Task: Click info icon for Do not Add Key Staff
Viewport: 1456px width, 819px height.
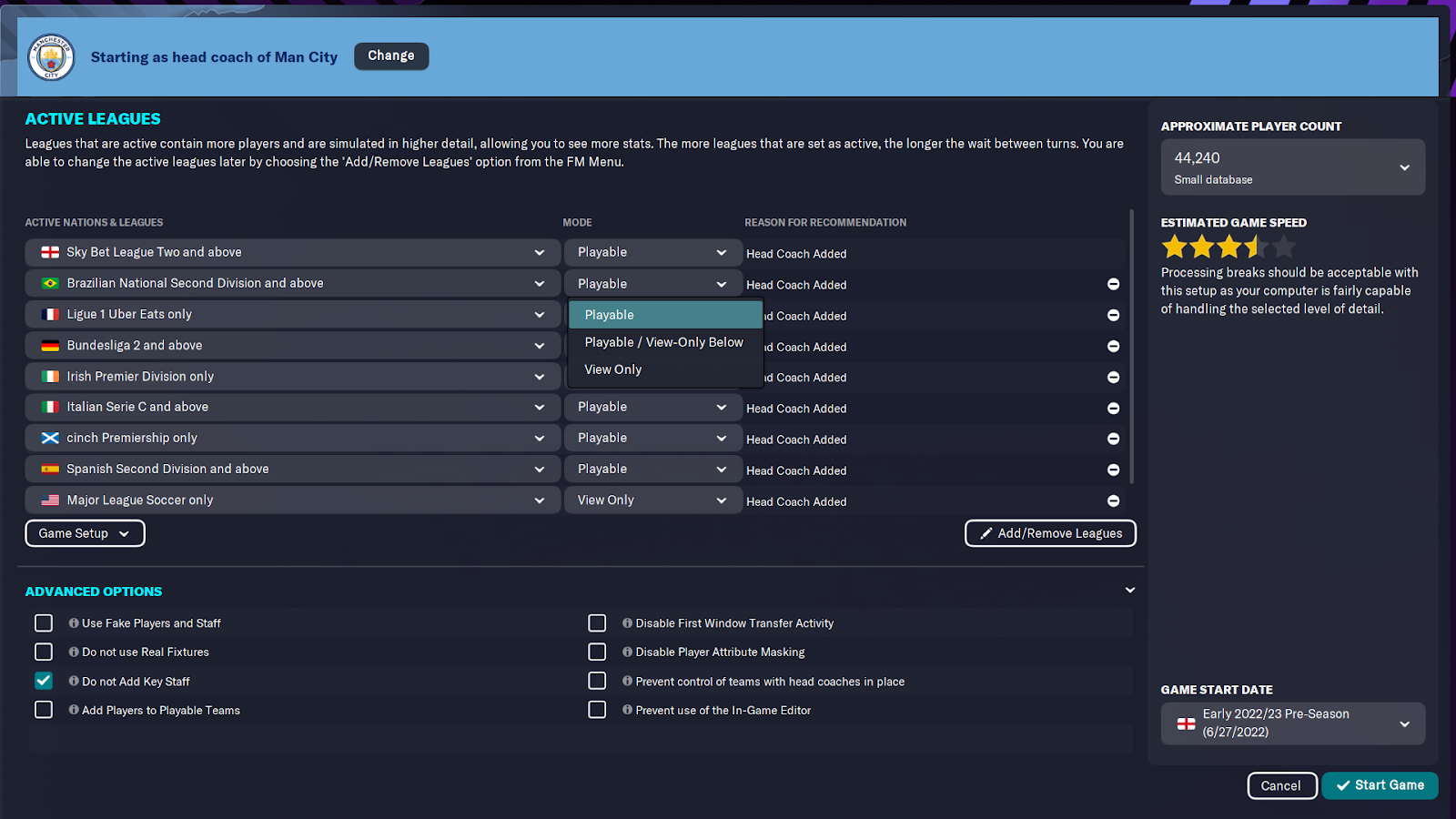Action: 74,682
